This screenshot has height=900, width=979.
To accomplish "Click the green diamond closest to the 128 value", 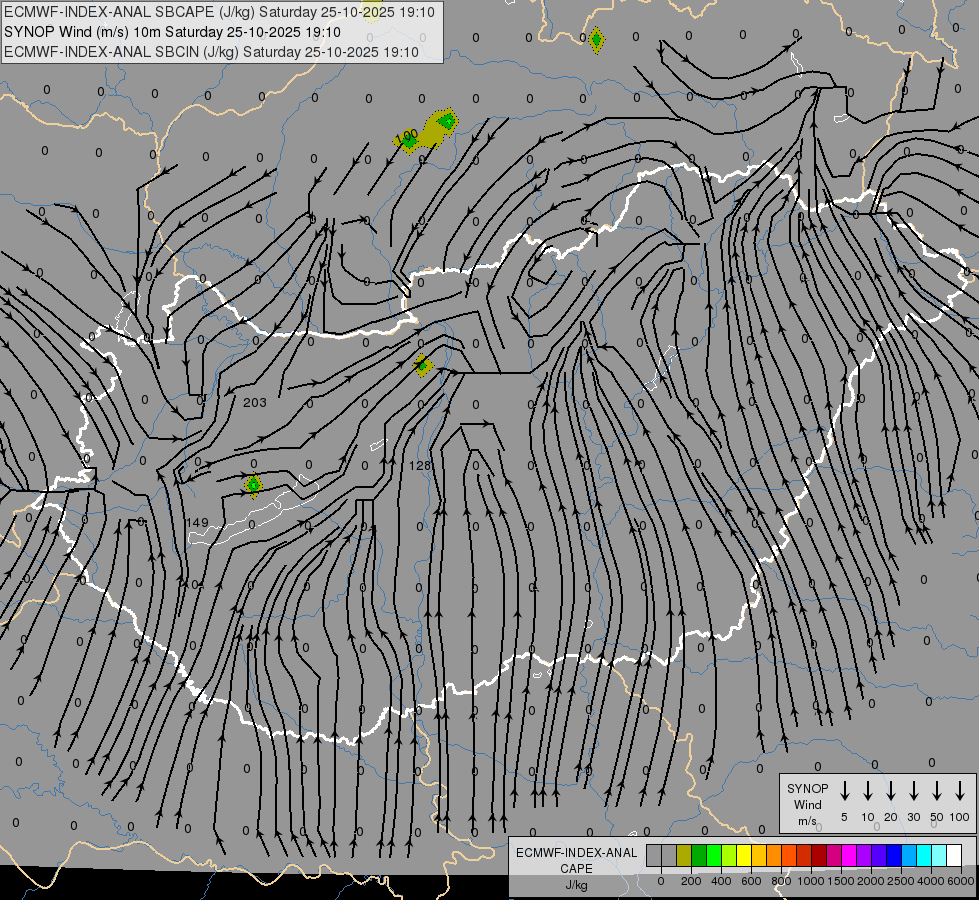I will click(x=423, y=365).
